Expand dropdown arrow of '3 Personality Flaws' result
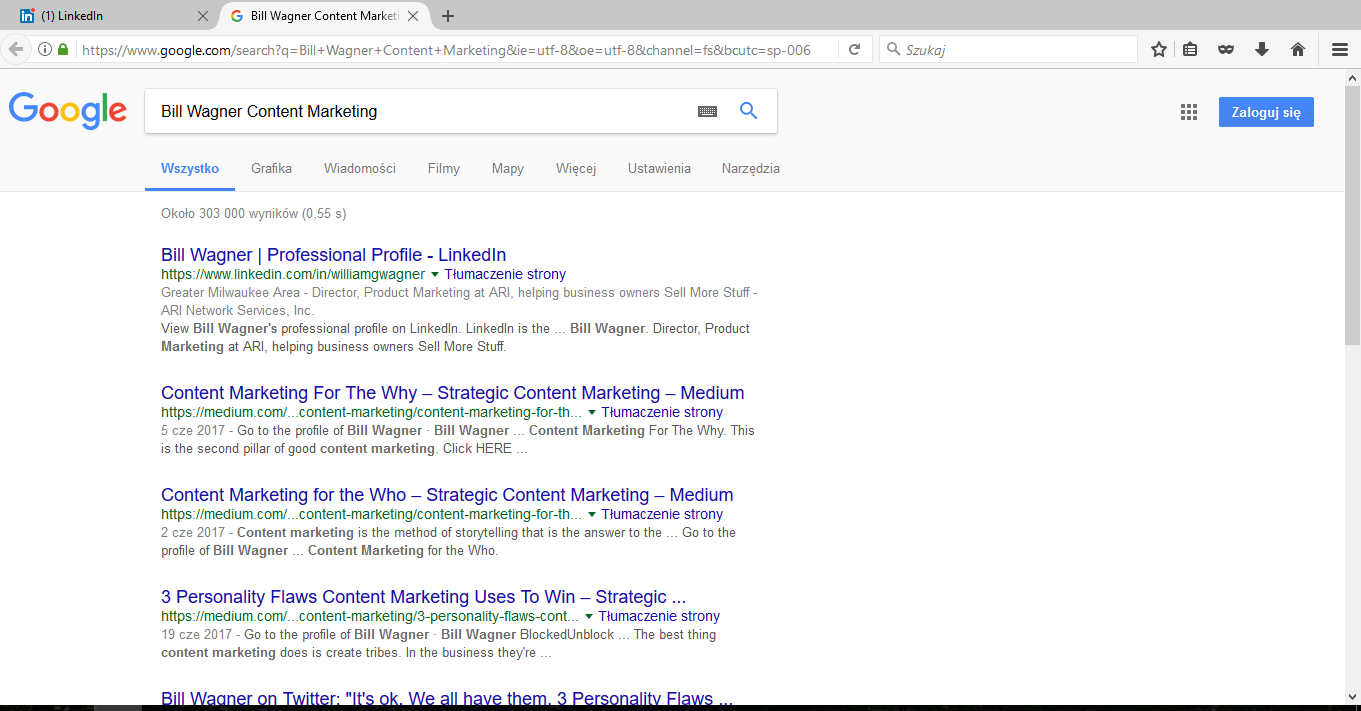Screen dimensions: 1361x711 click(589, 617)
